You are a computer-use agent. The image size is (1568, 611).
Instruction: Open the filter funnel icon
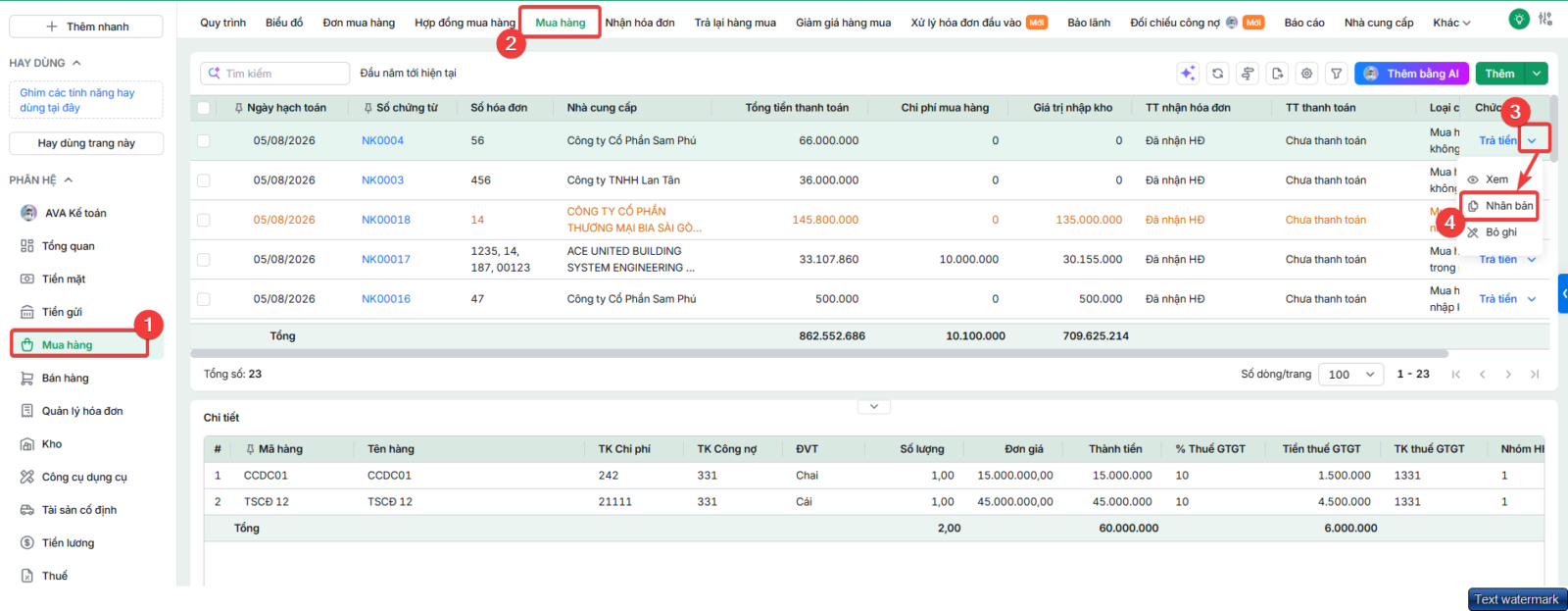(1336, 74)
